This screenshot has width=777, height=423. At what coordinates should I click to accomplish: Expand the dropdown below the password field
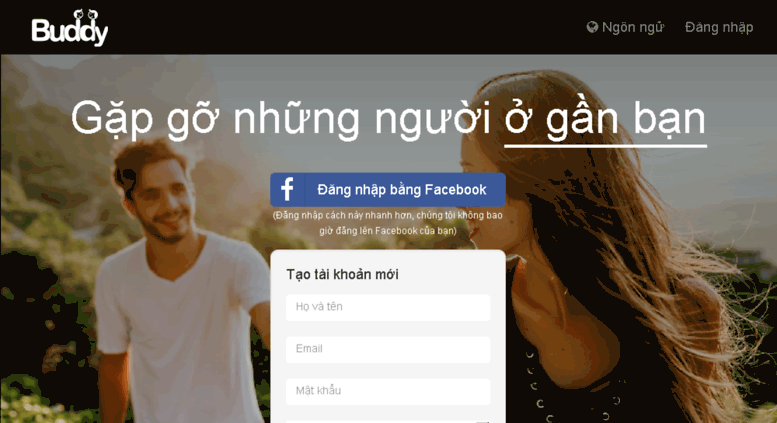tap(388, 421)
